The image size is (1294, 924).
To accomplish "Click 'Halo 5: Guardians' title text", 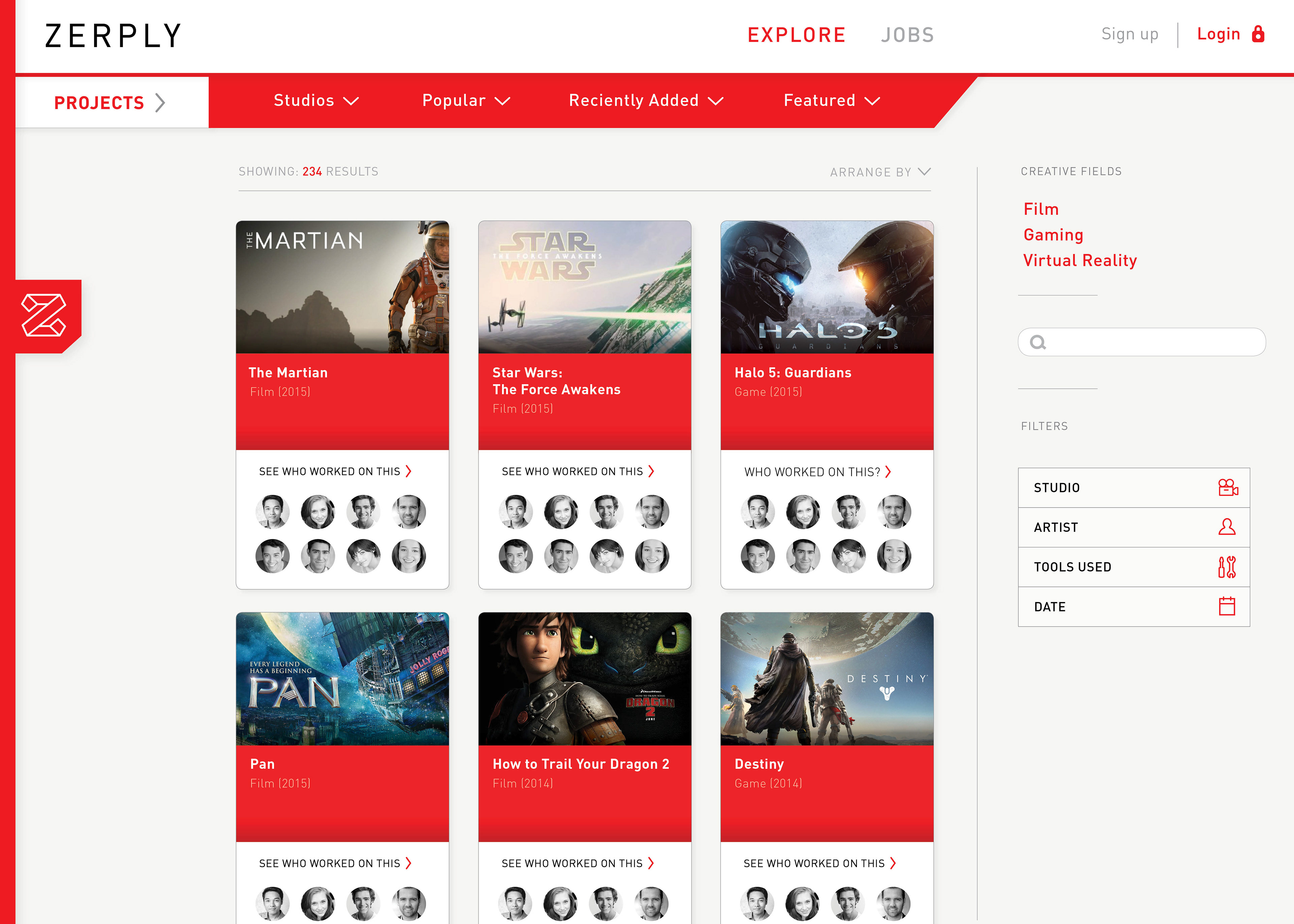I will (793, 373).
